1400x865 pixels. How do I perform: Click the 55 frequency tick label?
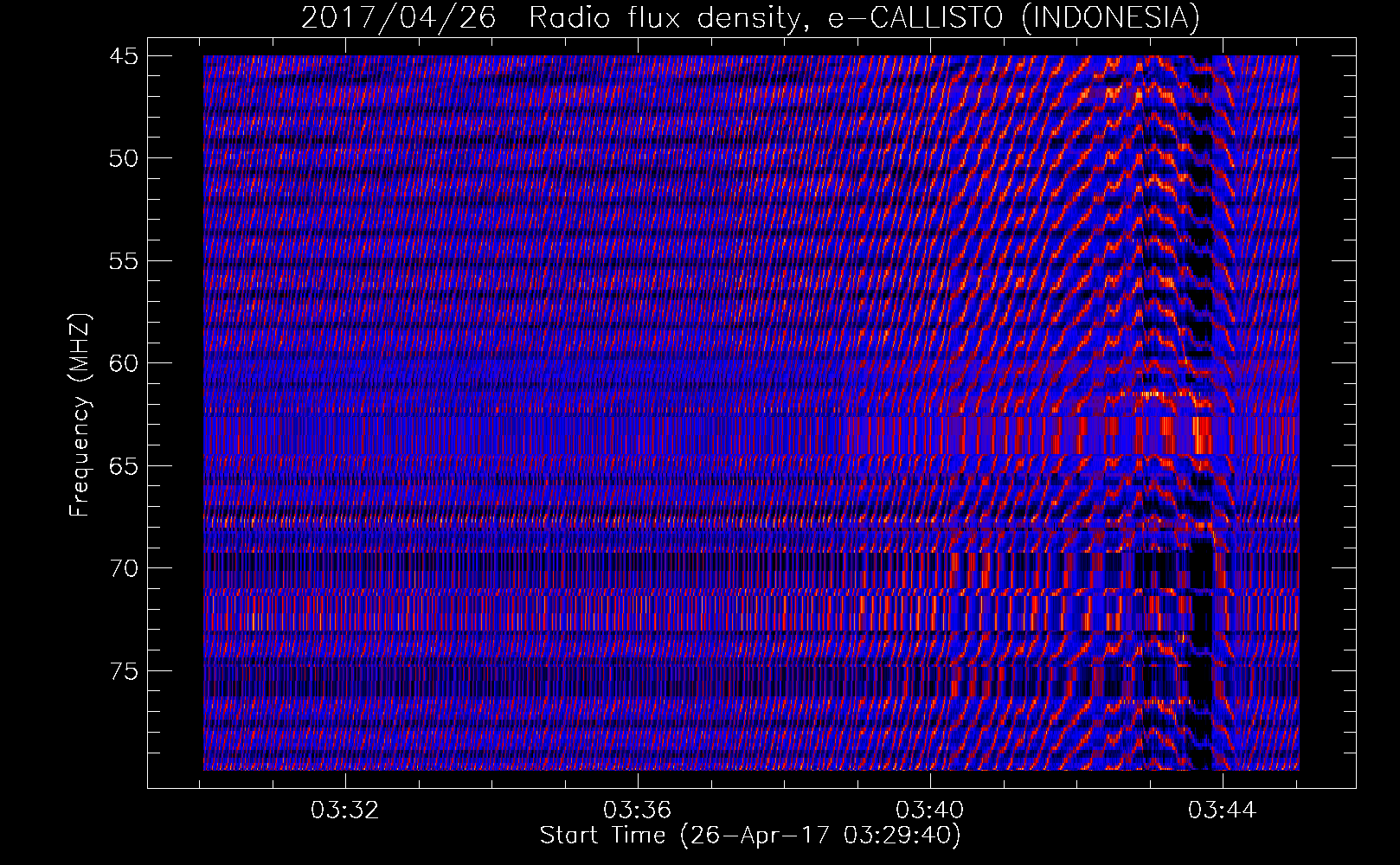pos(123,261)
